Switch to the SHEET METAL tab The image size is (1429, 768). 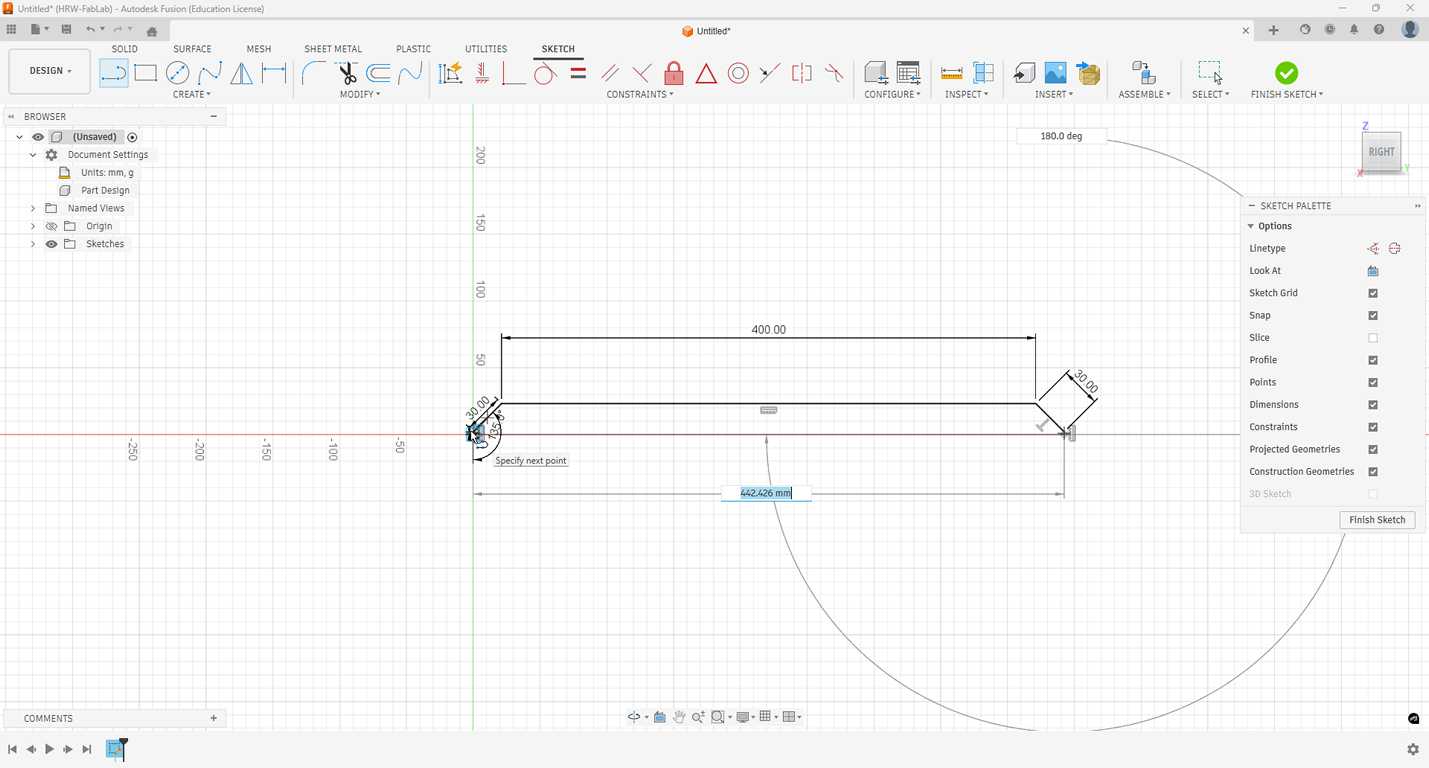[333, 49]
